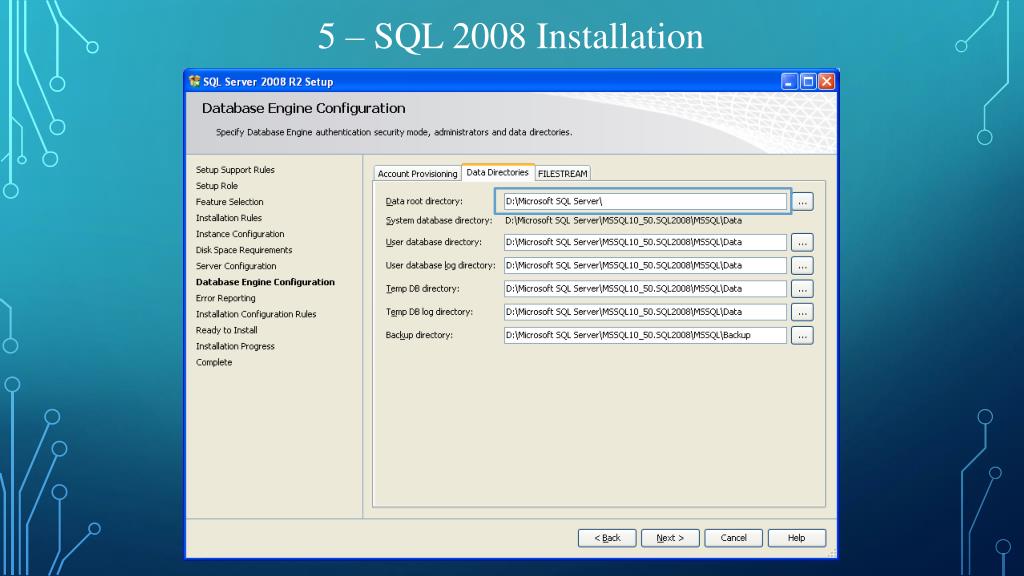Click the User database directory path field
The image size is (1024, 576).
tap(645, 242)
